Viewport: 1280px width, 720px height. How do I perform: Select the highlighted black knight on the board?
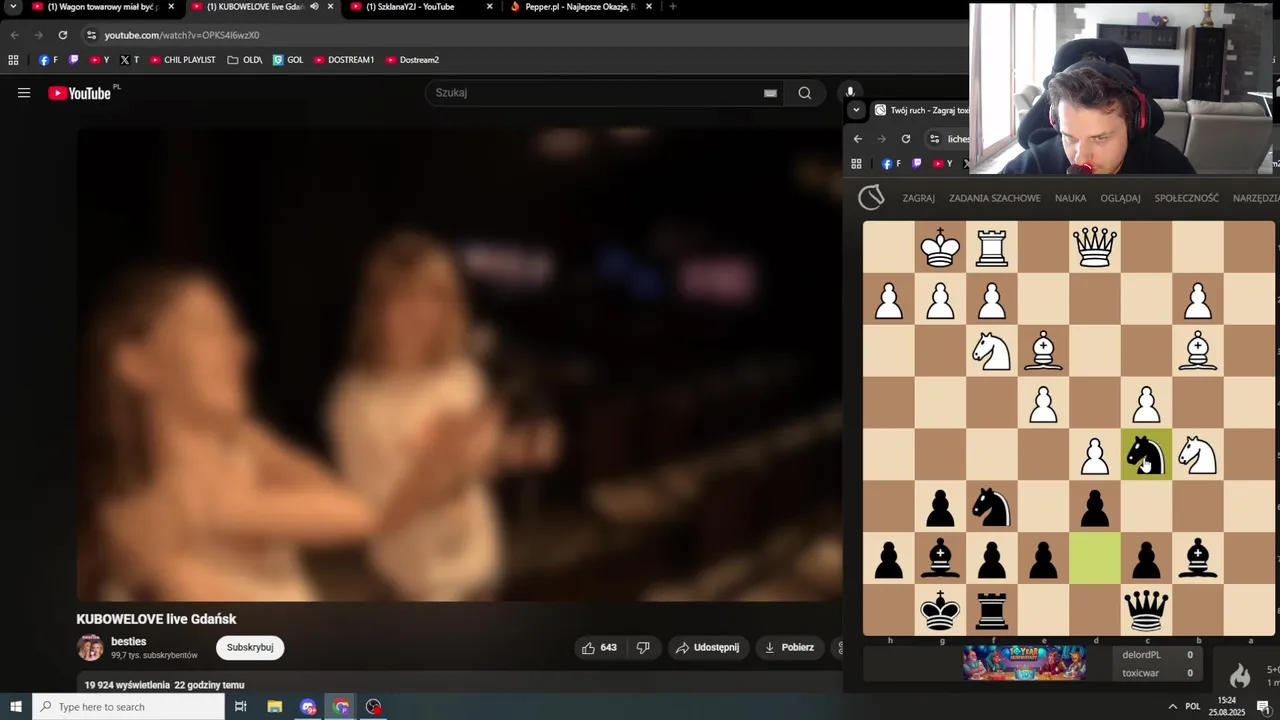coord(1146,455)
